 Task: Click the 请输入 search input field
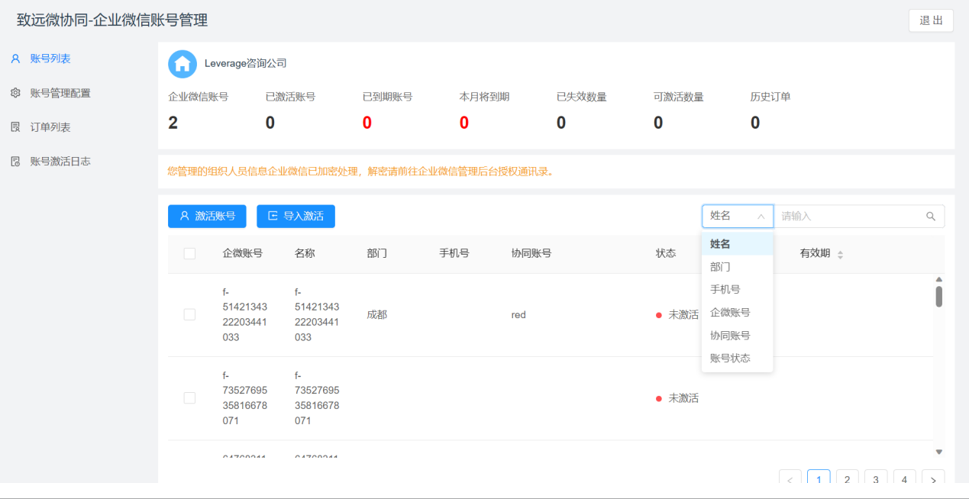tap(848, 216)
